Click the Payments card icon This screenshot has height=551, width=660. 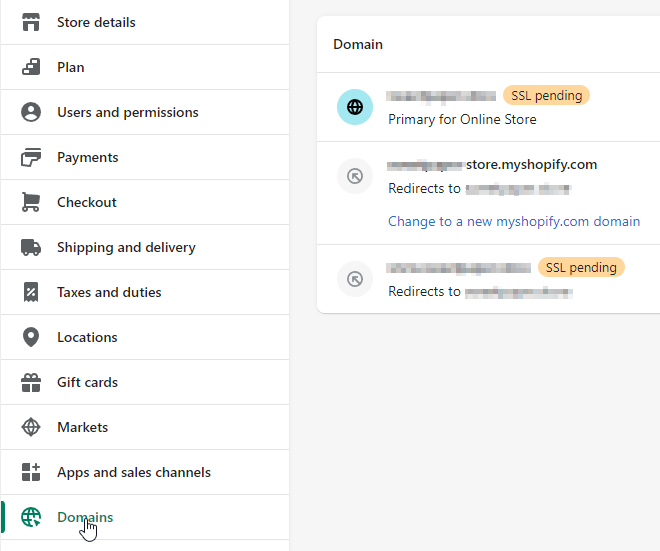coord(31,157)
